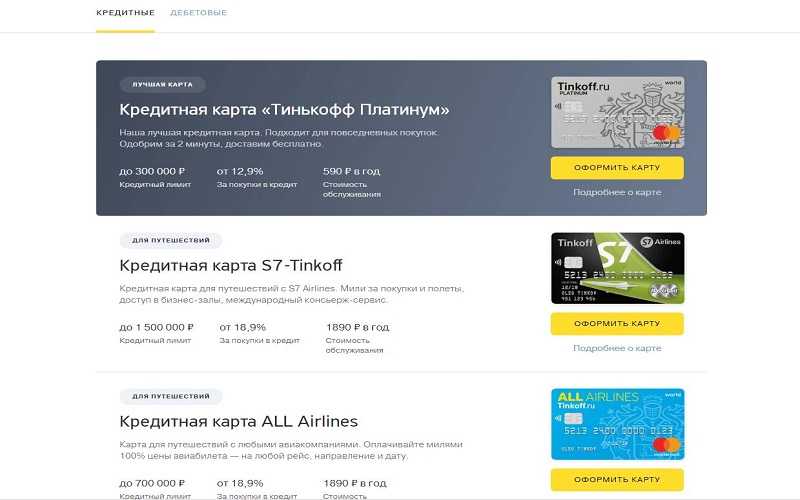Select the Tinkoff Platinum card image
Image resolution: width=800 pixels, height=500 pixels.
[x=617, y=112]
